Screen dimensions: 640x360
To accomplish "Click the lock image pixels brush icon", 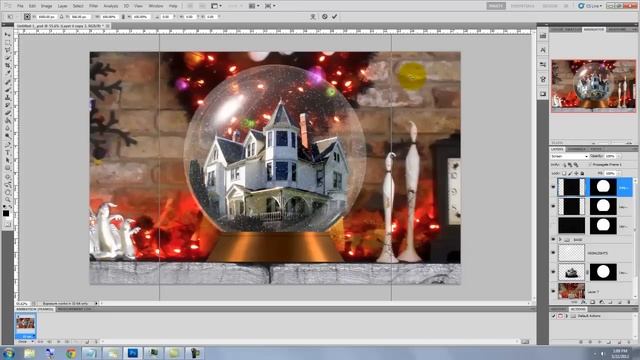I will [x=570, y=173].
